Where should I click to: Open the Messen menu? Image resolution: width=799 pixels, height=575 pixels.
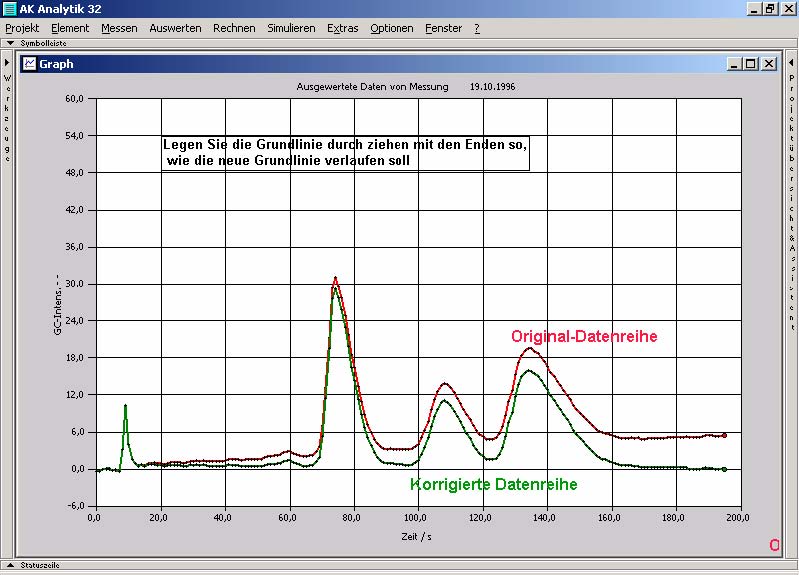tap(119, 28)
